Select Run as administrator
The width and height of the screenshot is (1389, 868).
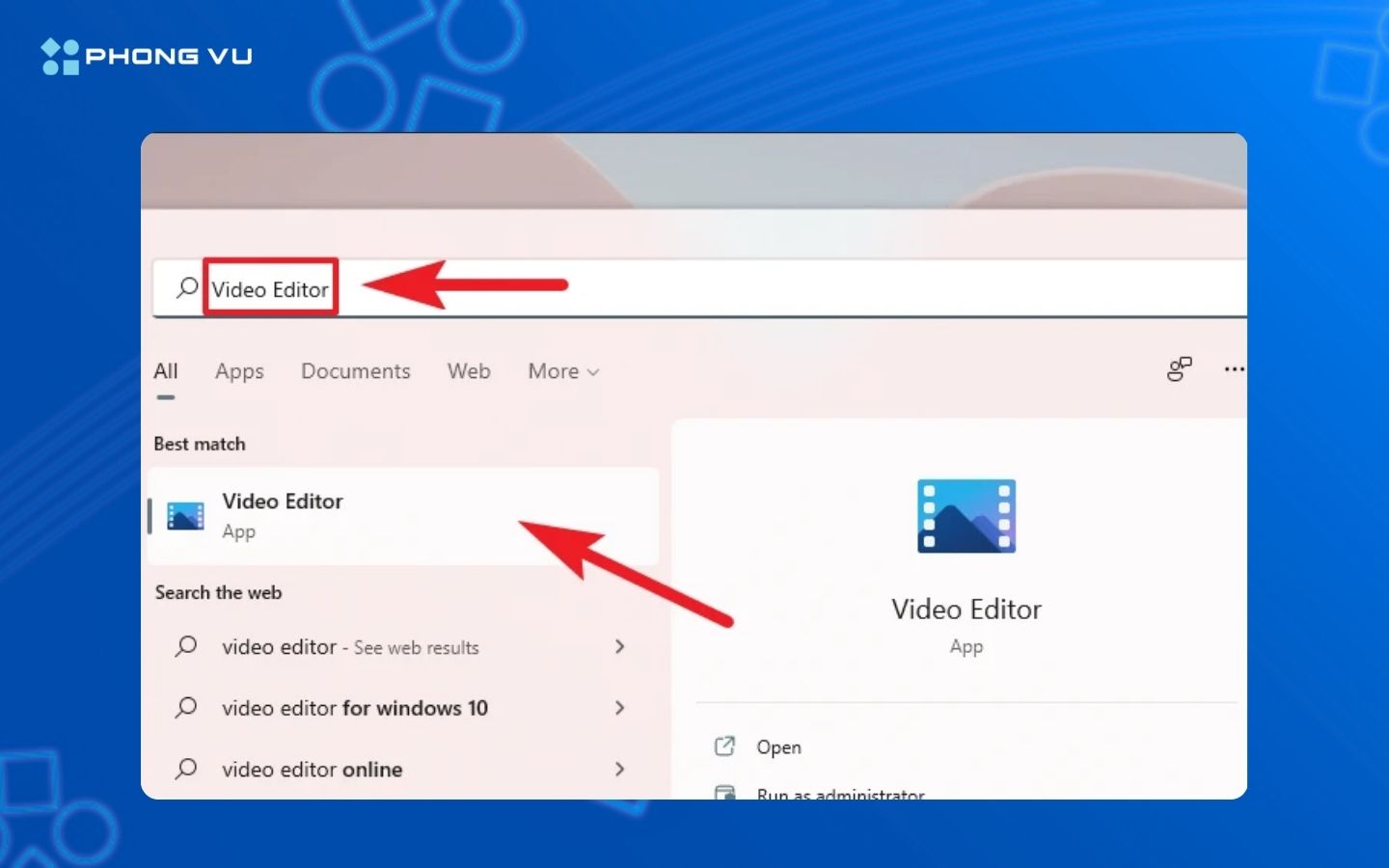pyautogui.click(x=839, y=791)
